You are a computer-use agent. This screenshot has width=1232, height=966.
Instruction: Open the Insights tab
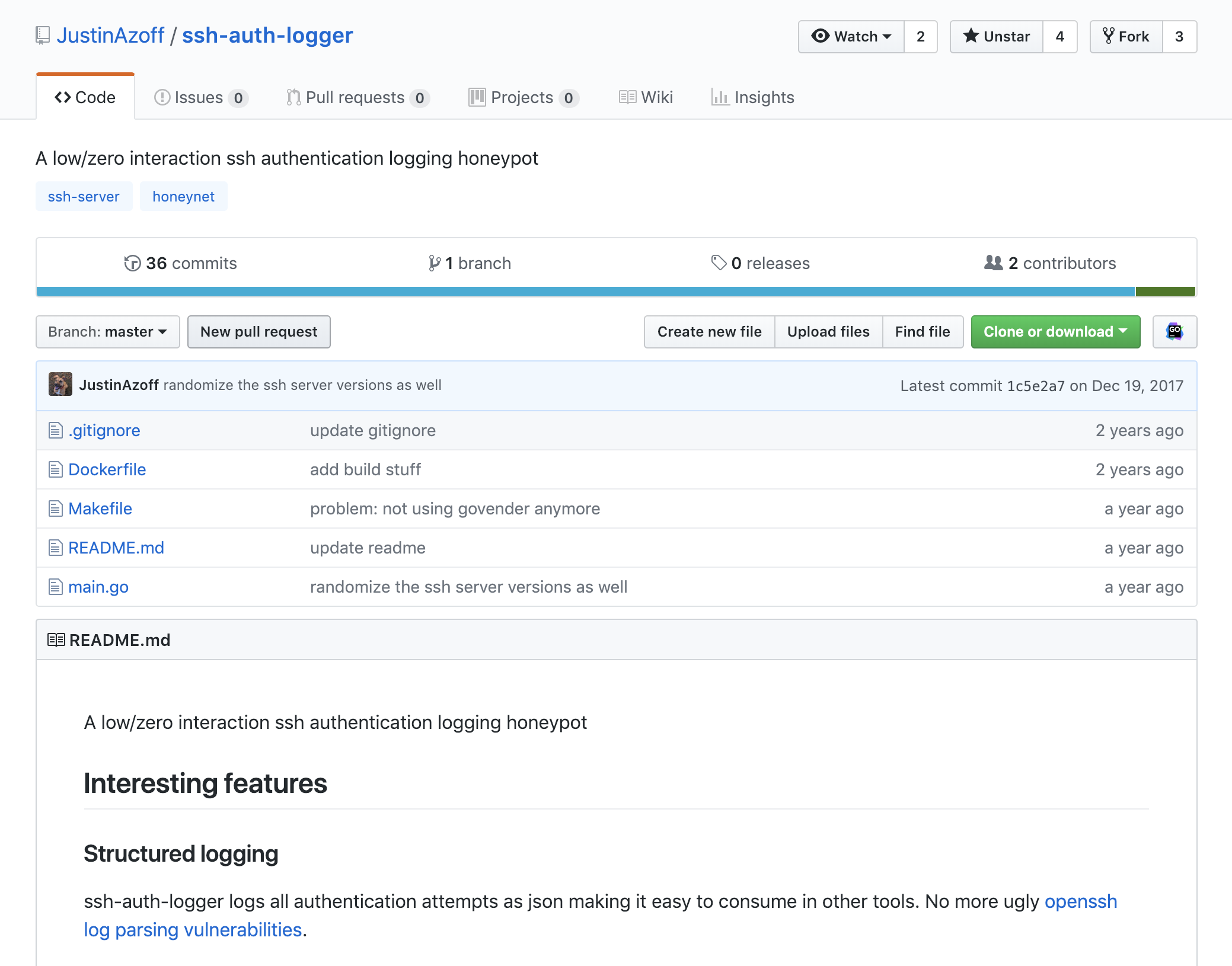(753, 97)
